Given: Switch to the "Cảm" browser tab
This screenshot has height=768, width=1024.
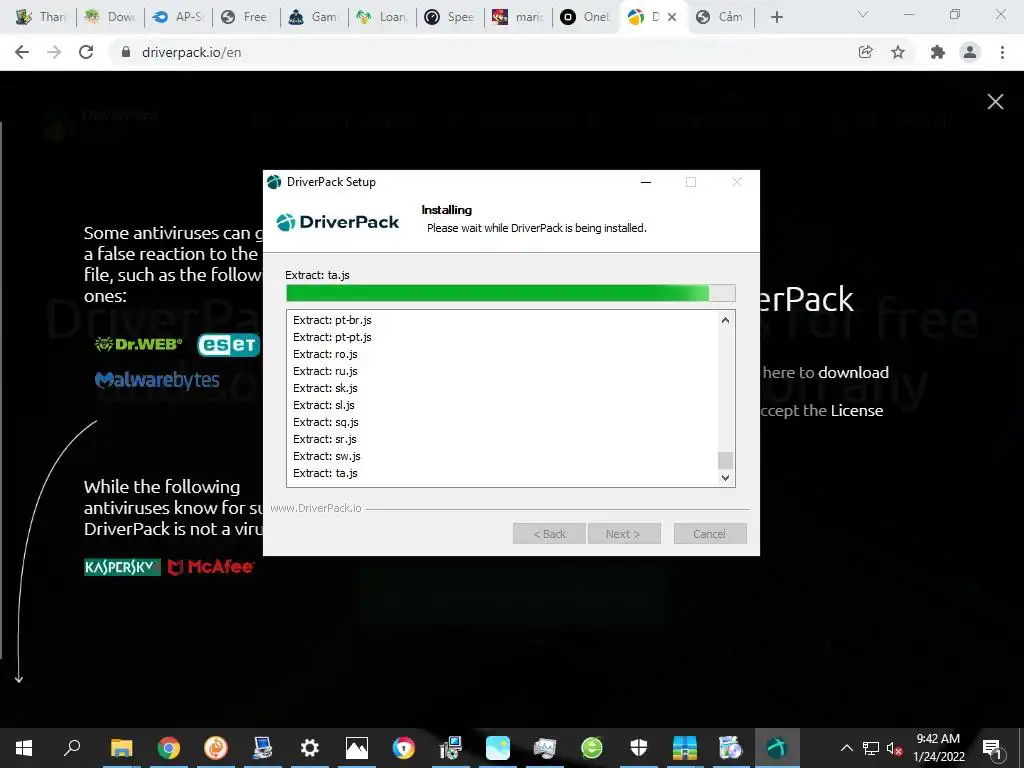Looking at the screenshot, I should [718, 17].
